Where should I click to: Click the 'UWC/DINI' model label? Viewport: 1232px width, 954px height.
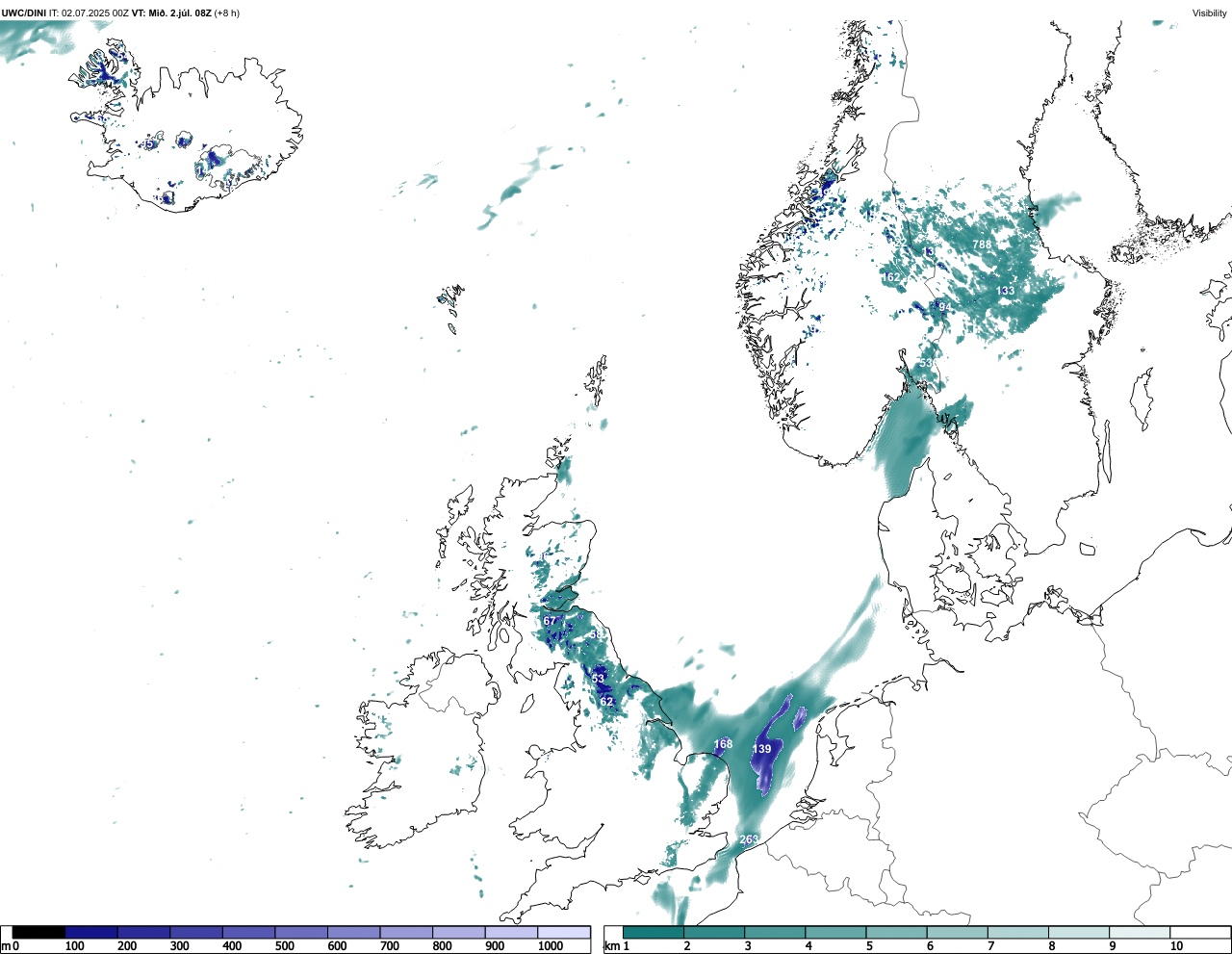[23, 13]
